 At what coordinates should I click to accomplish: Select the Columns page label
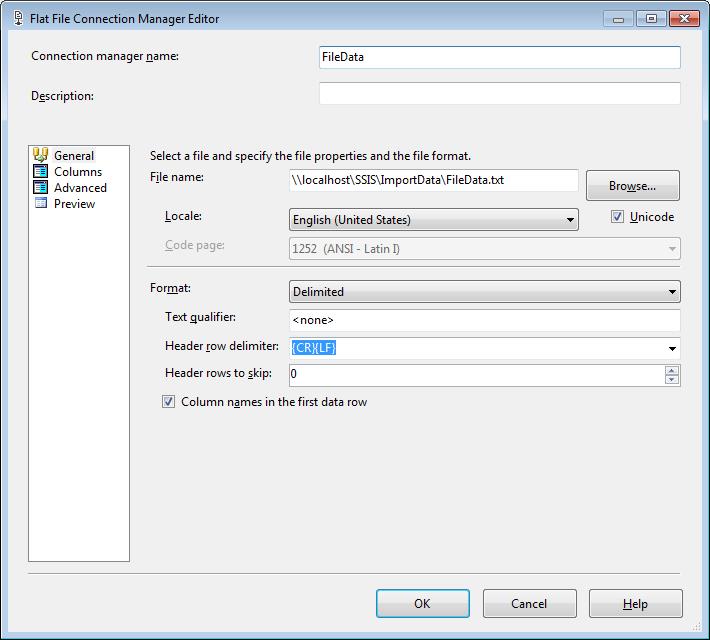pos(78,172)
